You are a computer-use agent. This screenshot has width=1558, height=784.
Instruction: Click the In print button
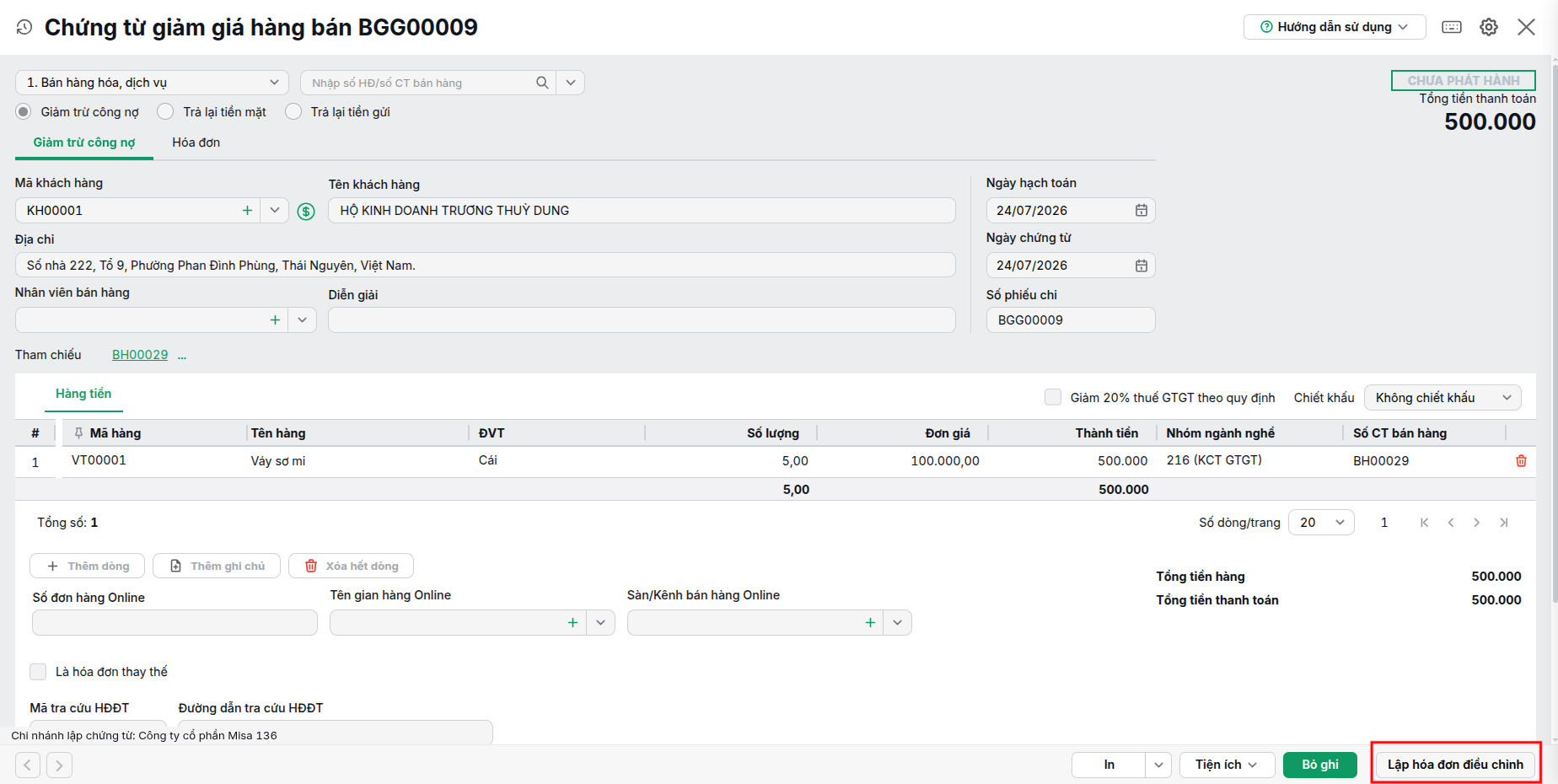1109,765
